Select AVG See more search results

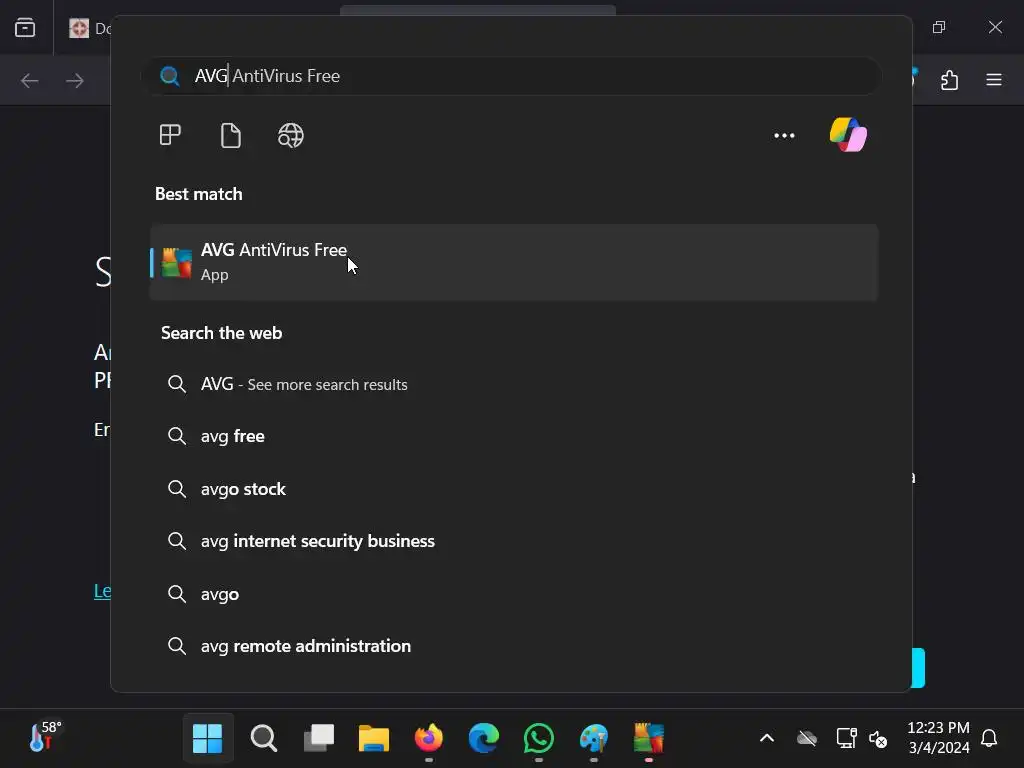tap(514, 384)
